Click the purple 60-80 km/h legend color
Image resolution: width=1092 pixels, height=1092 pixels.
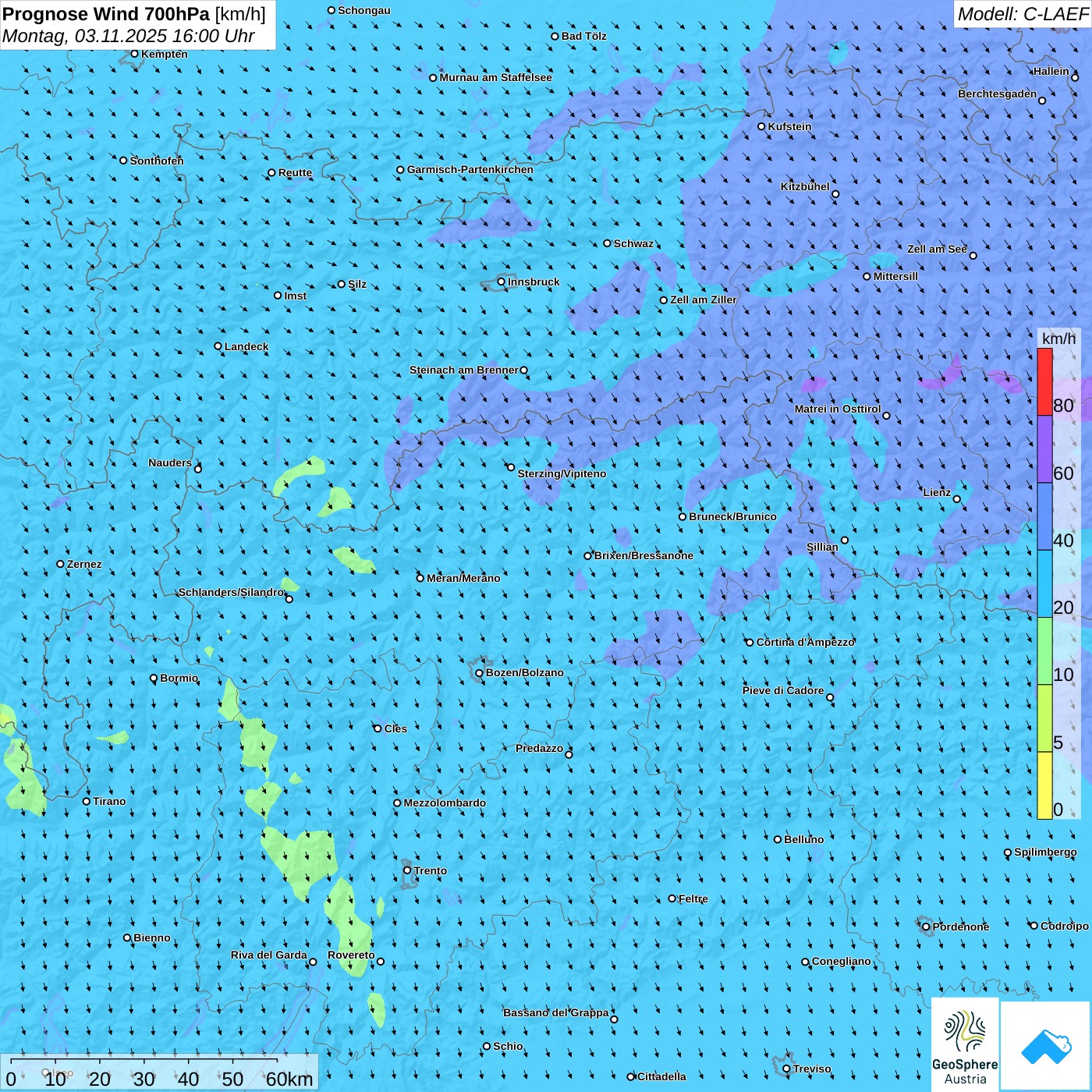click(1044, 449)
